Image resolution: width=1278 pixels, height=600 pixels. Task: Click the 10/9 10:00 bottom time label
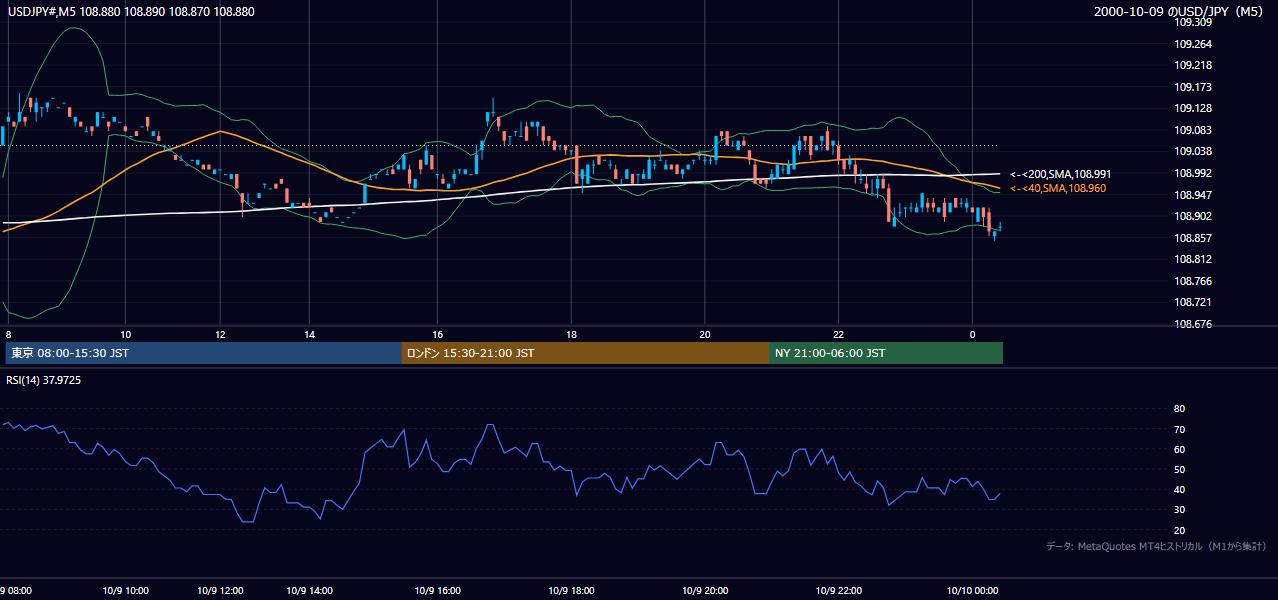124,590
